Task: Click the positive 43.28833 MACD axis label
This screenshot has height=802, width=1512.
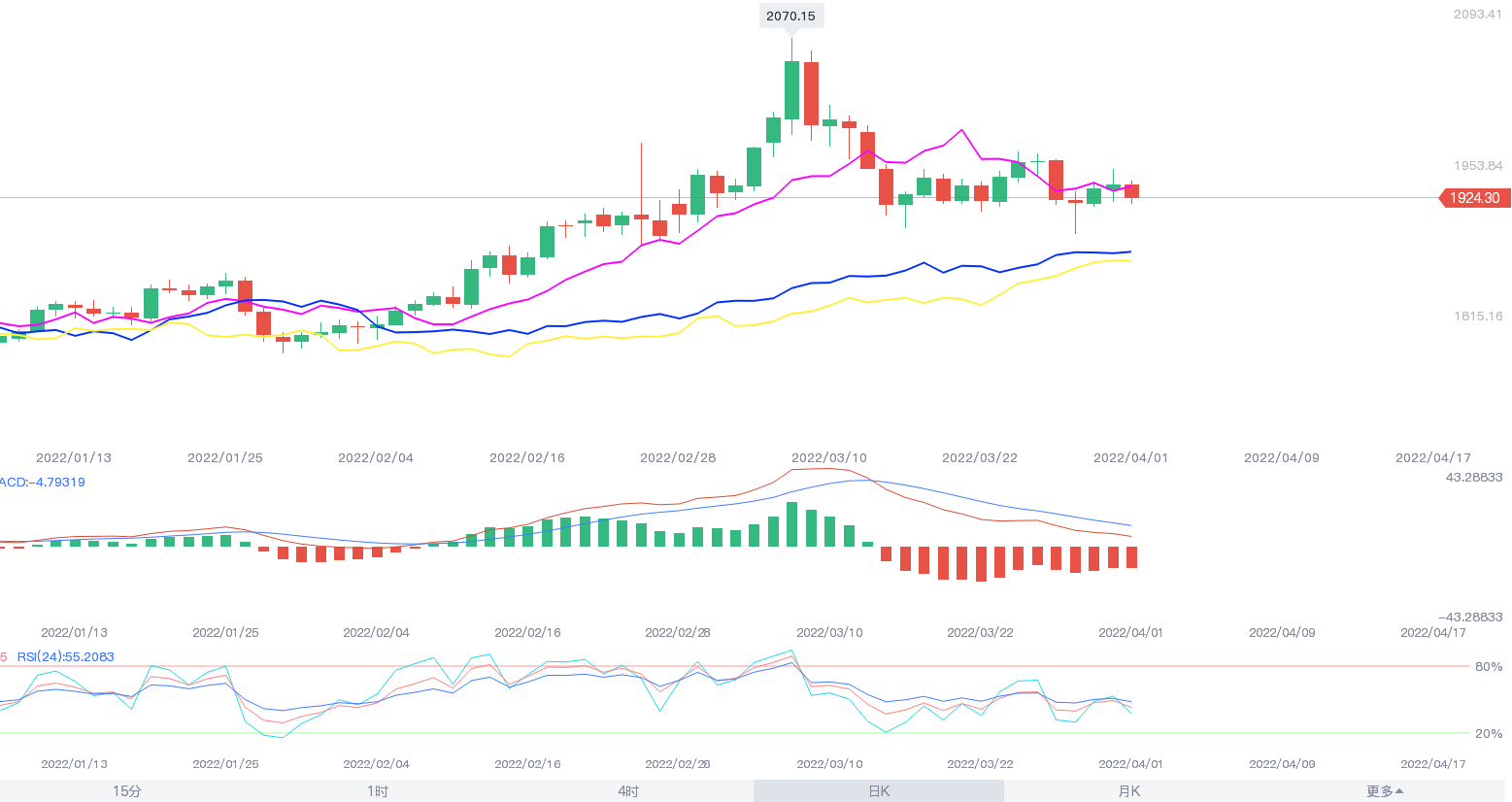Action: pos(1473,477)
